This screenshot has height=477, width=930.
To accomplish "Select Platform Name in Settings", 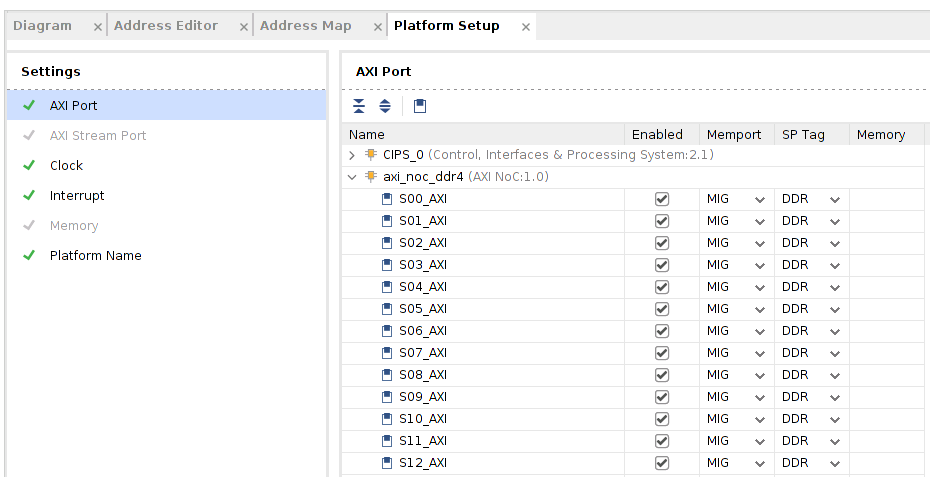I will click(95, 256).
